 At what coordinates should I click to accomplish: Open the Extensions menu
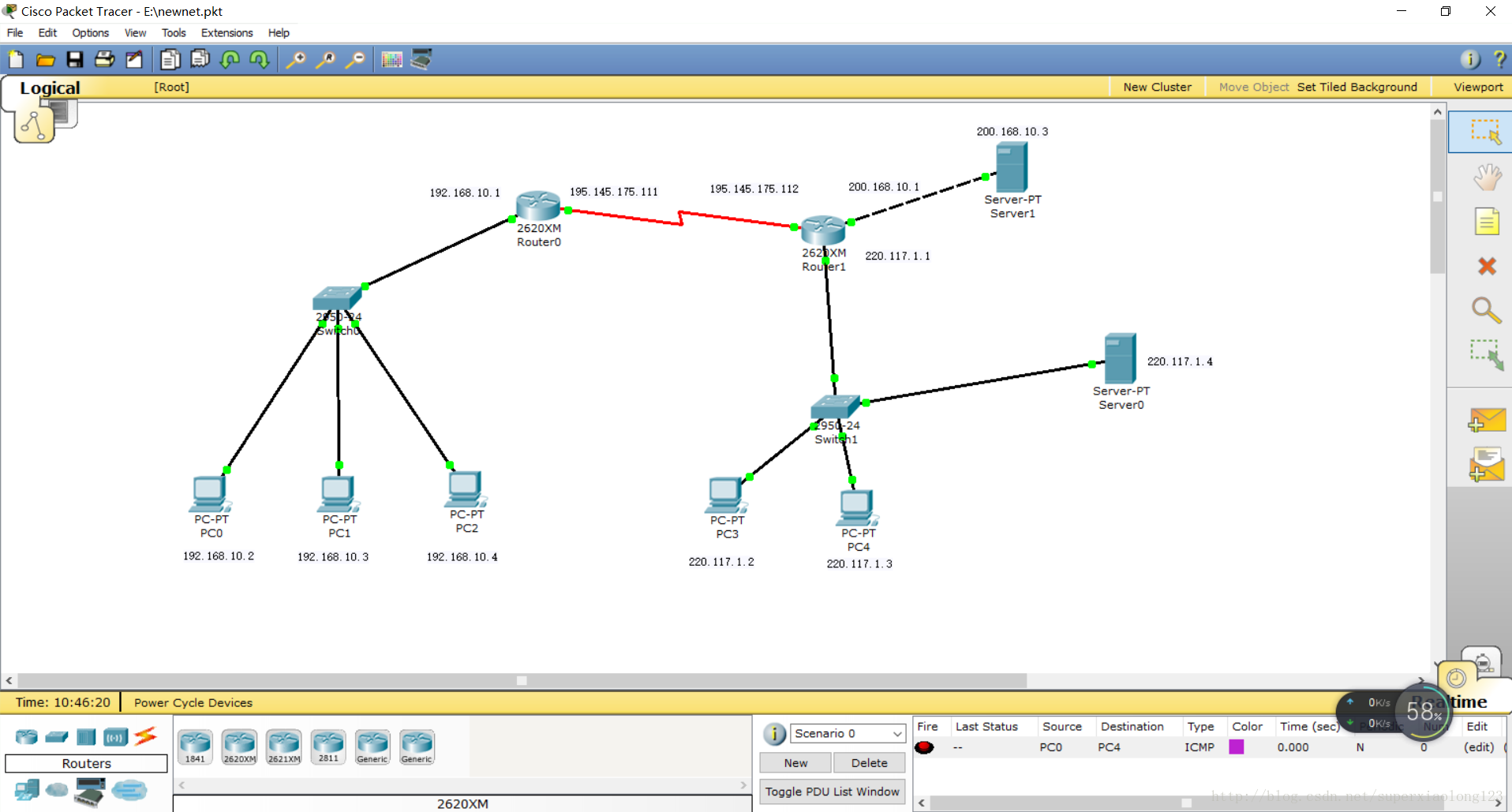226,32
